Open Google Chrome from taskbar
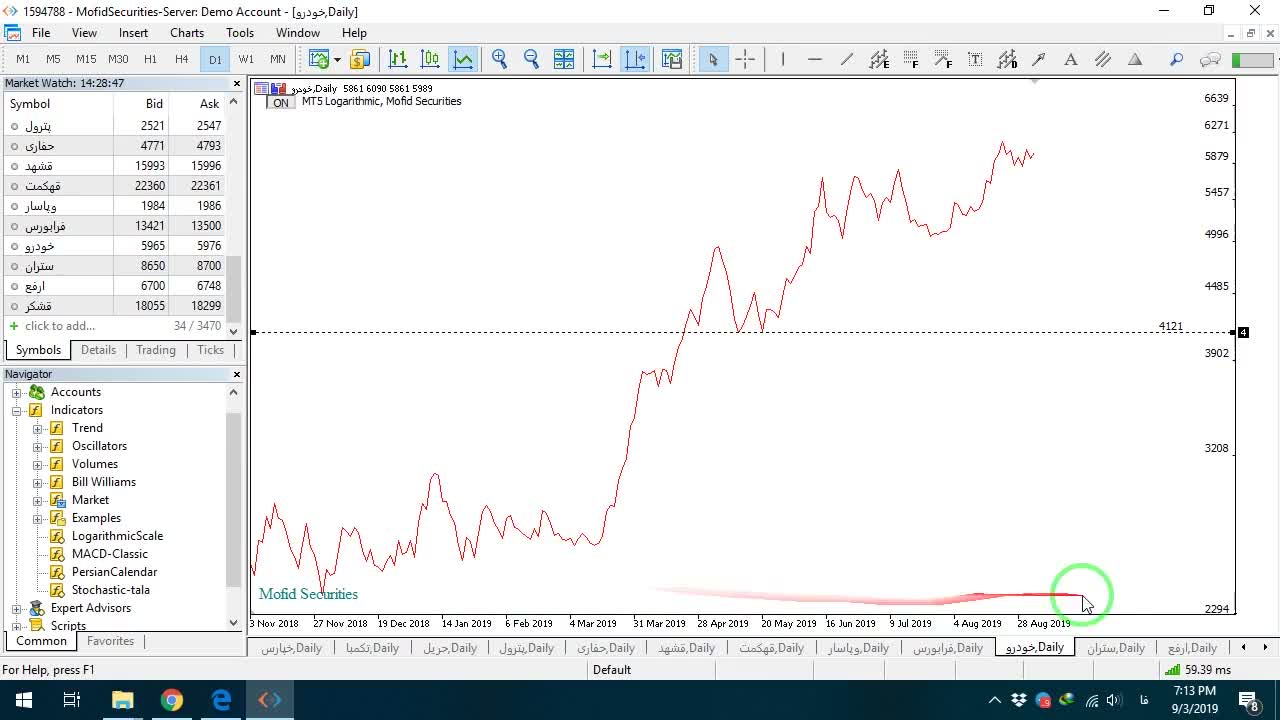 [x=172, y=700]
